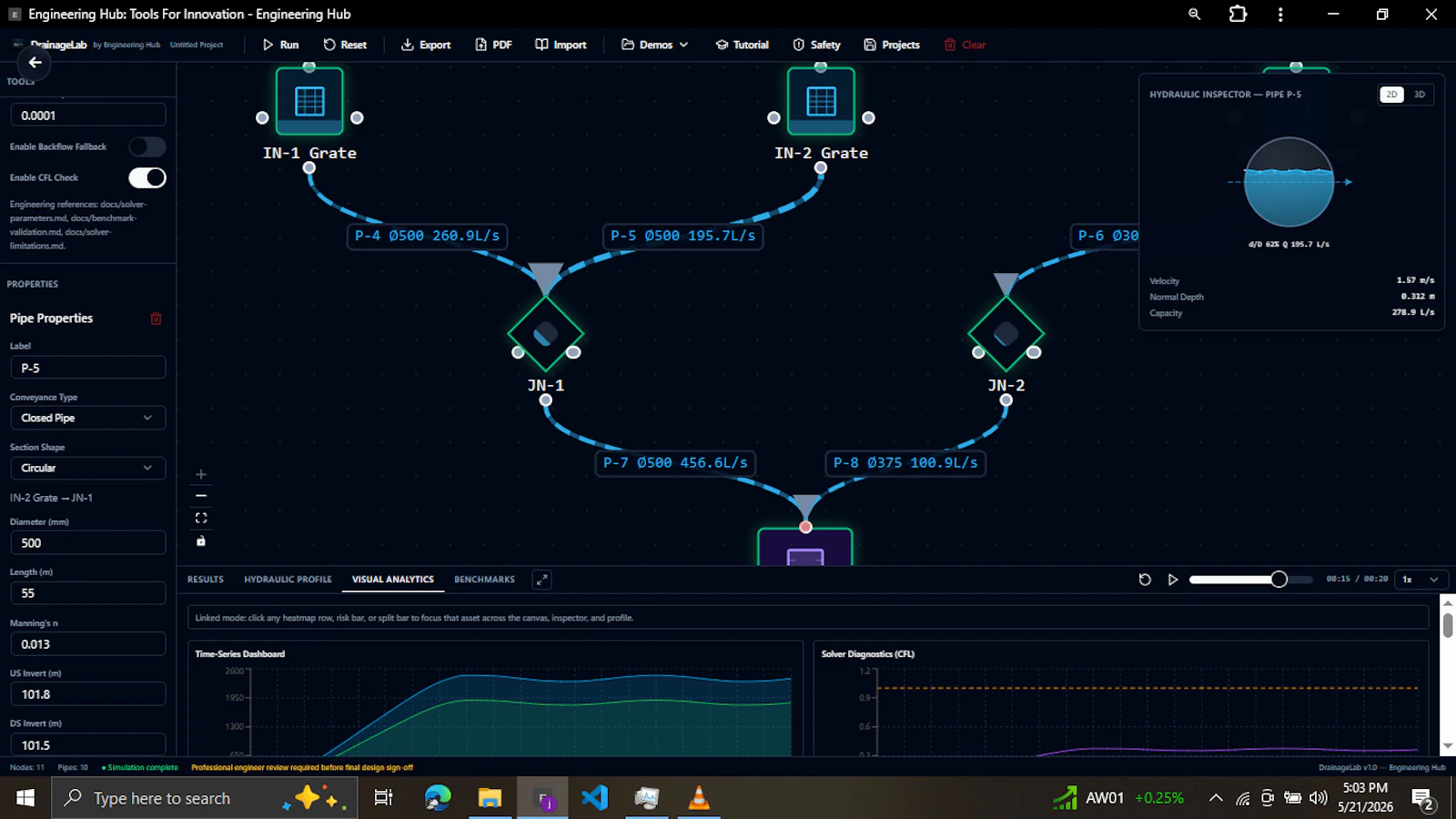The image size is (1456, 819).
Task: Turn off Enable CFL Check switch
Action: pyautogui.click(x=147, y=177)
